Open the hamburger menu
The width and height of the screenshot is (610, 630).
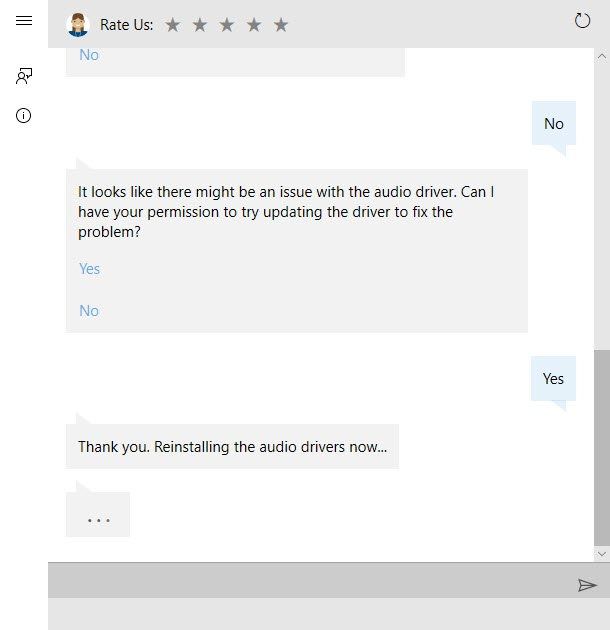pos(24,20)
